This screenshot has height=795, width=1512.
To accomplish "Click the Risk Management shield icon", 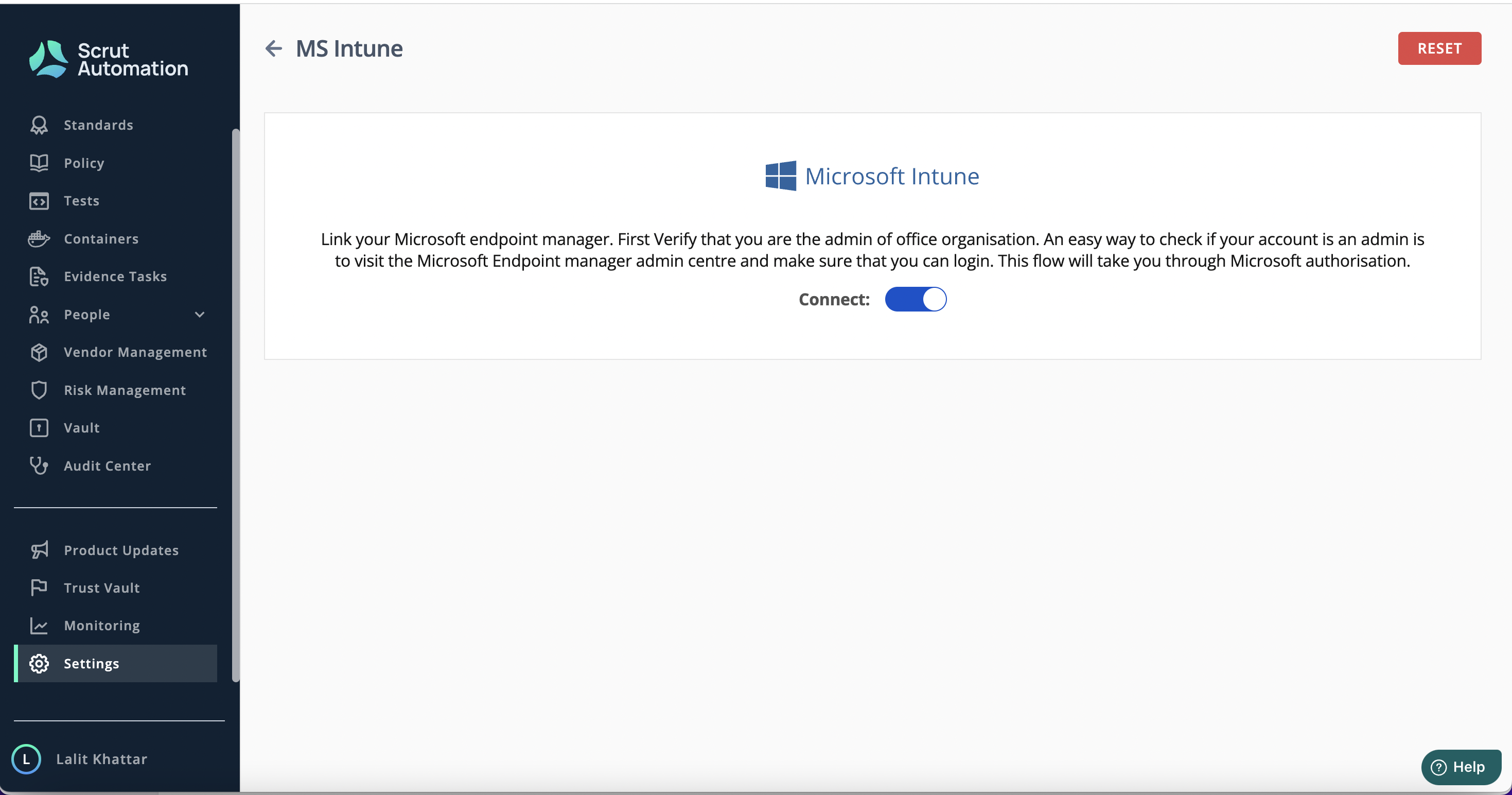I will point(39,390).
